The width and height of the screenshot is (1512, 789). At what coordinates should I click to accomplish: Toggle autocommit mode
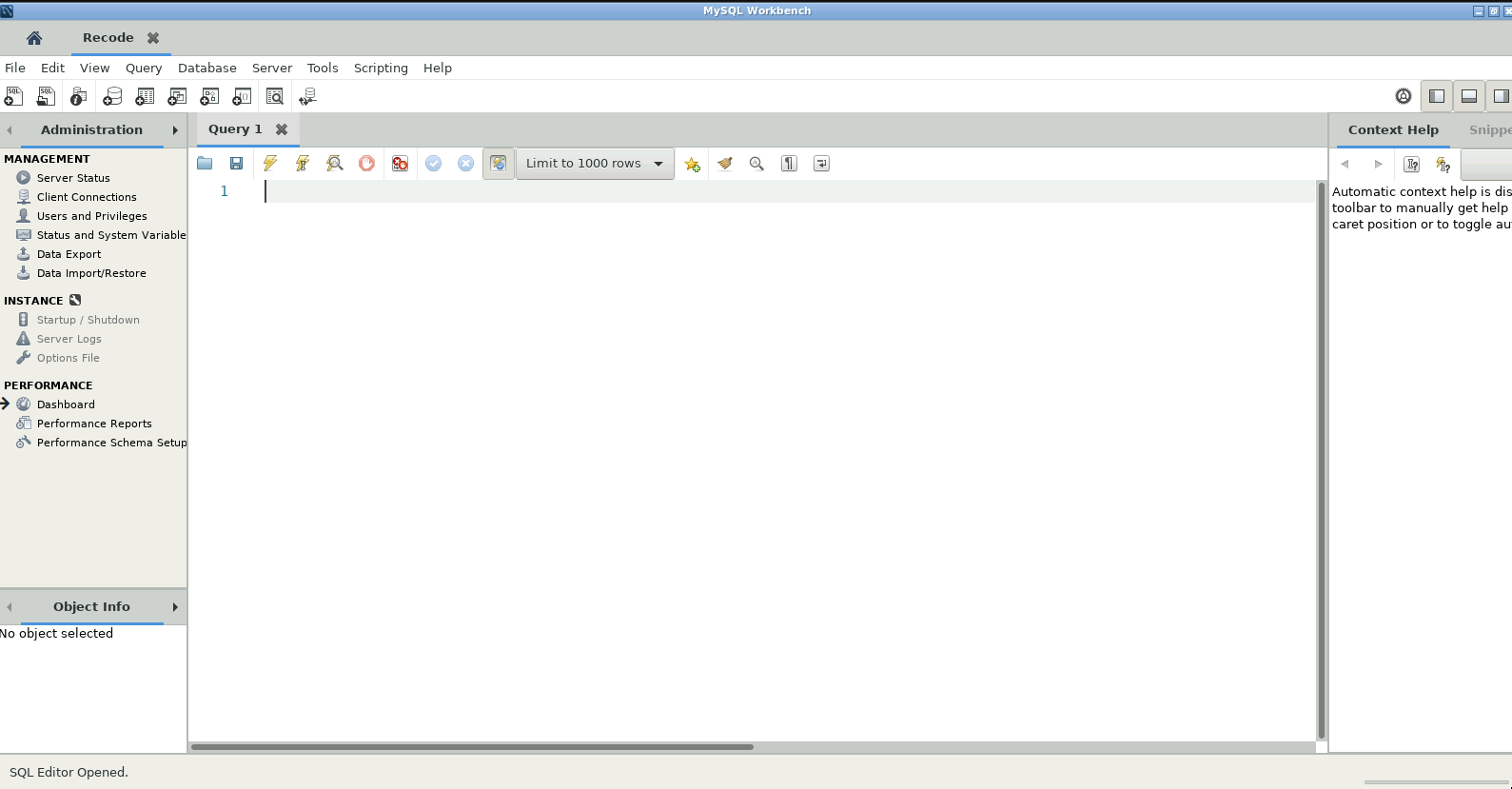(499, 164)
